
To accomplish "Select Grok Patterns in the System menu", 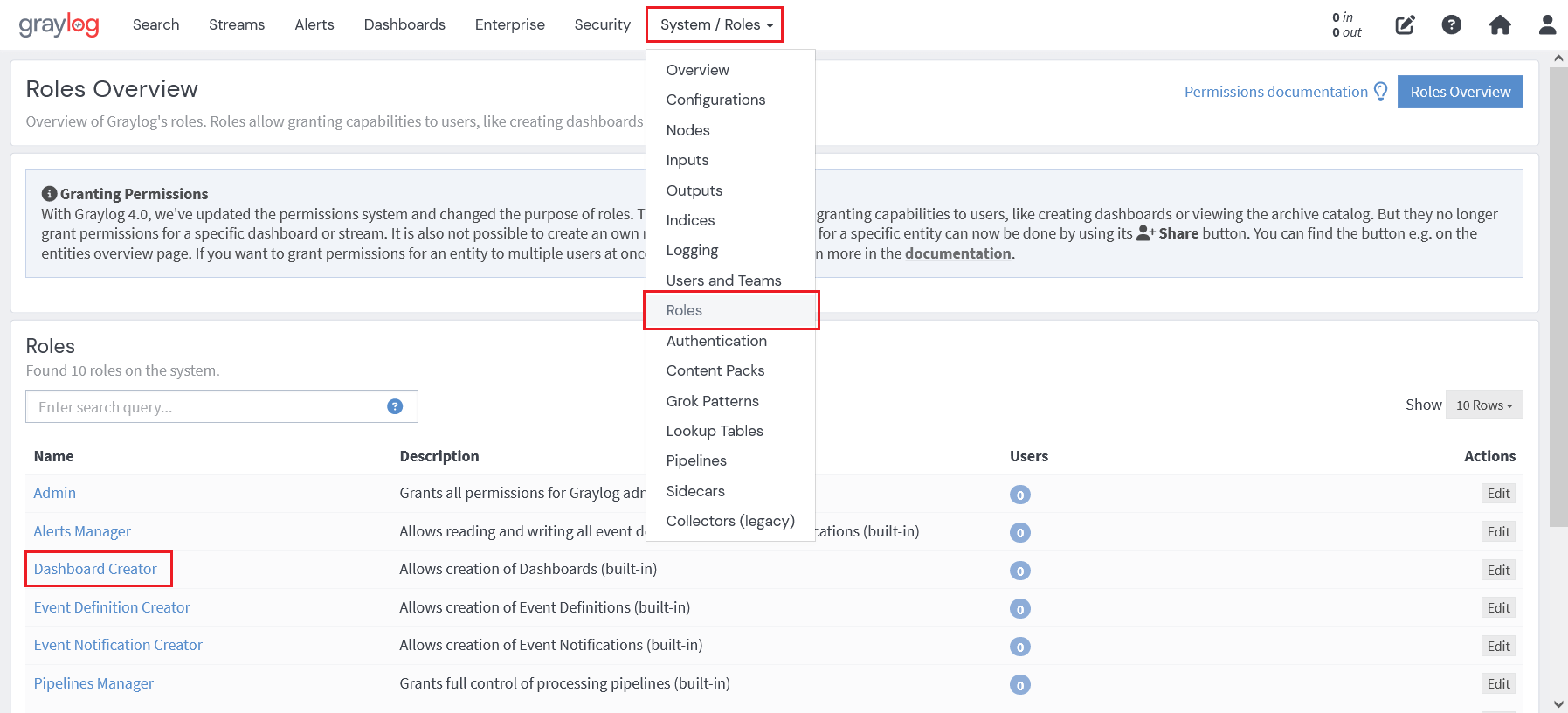I will [x=730, y=401].
